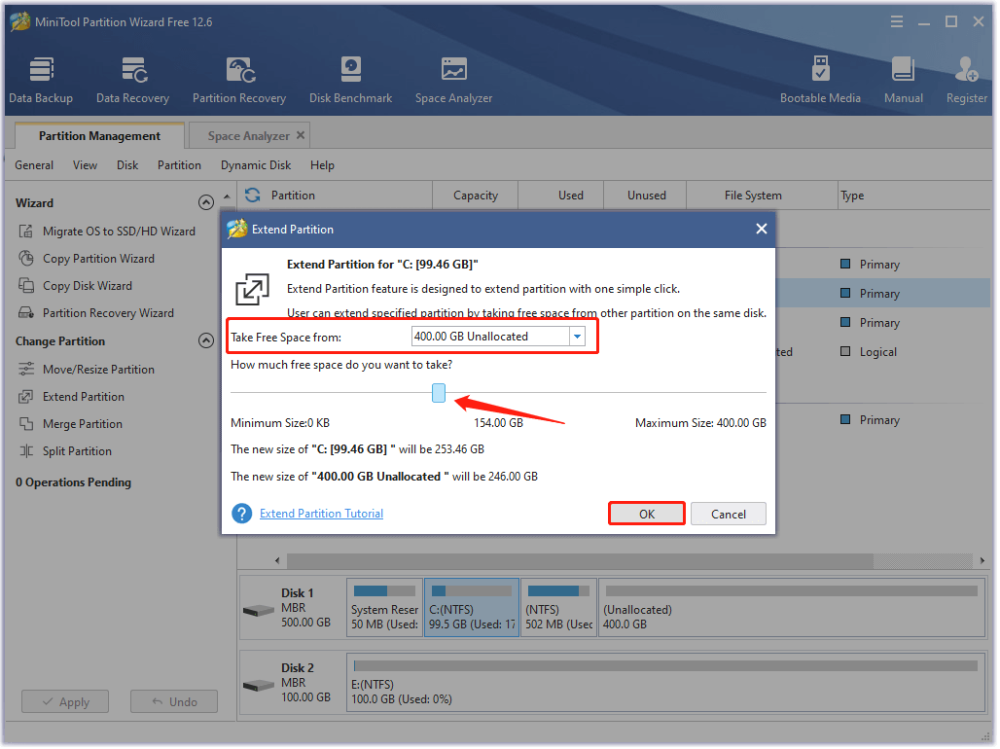
Task: Open the Dynamic Disk menu
Action: click(255, 165)
